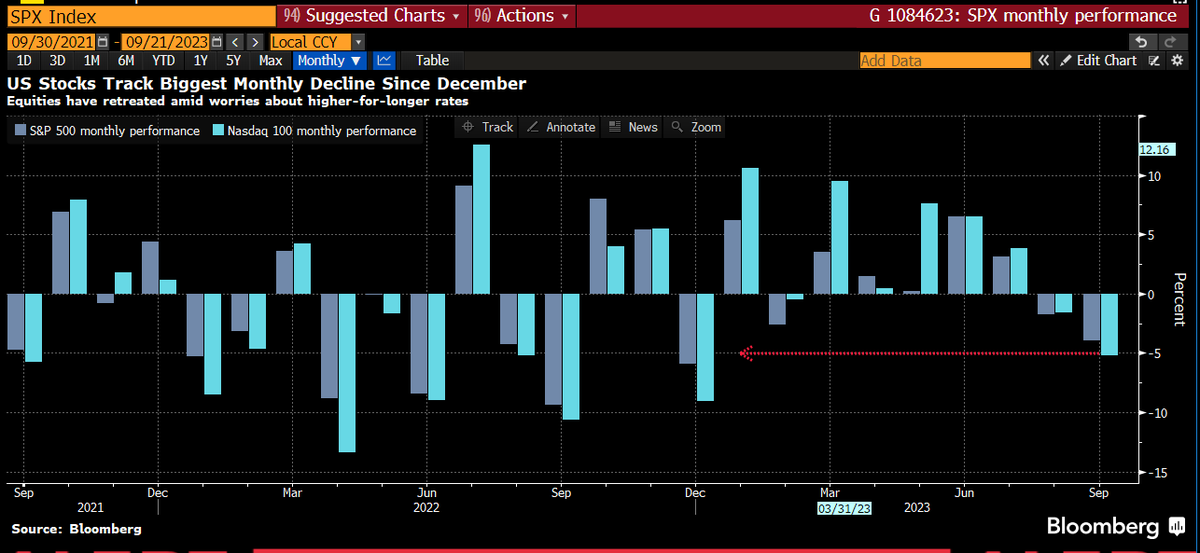Click S&P 500 legend color swatch
This screenshot has width=1200, height=553.
21,131
